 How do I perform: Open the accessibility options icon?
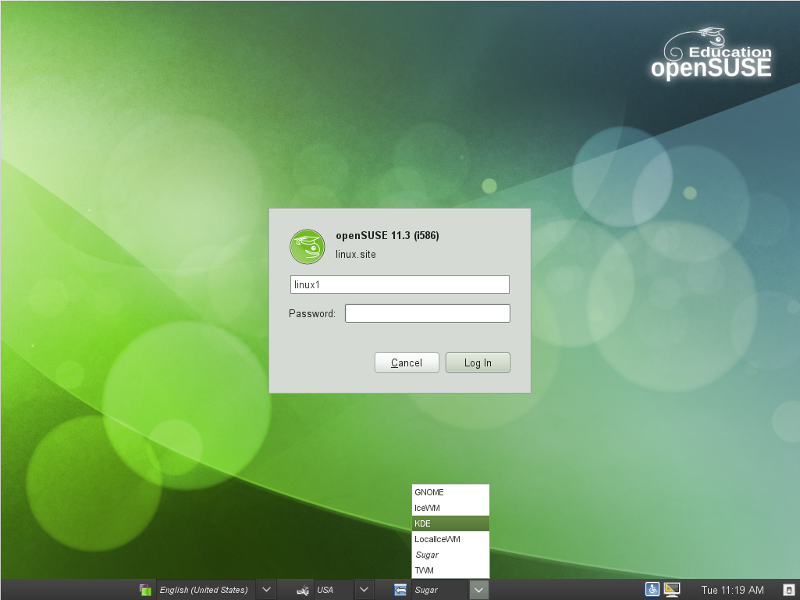tap(652, 590)
